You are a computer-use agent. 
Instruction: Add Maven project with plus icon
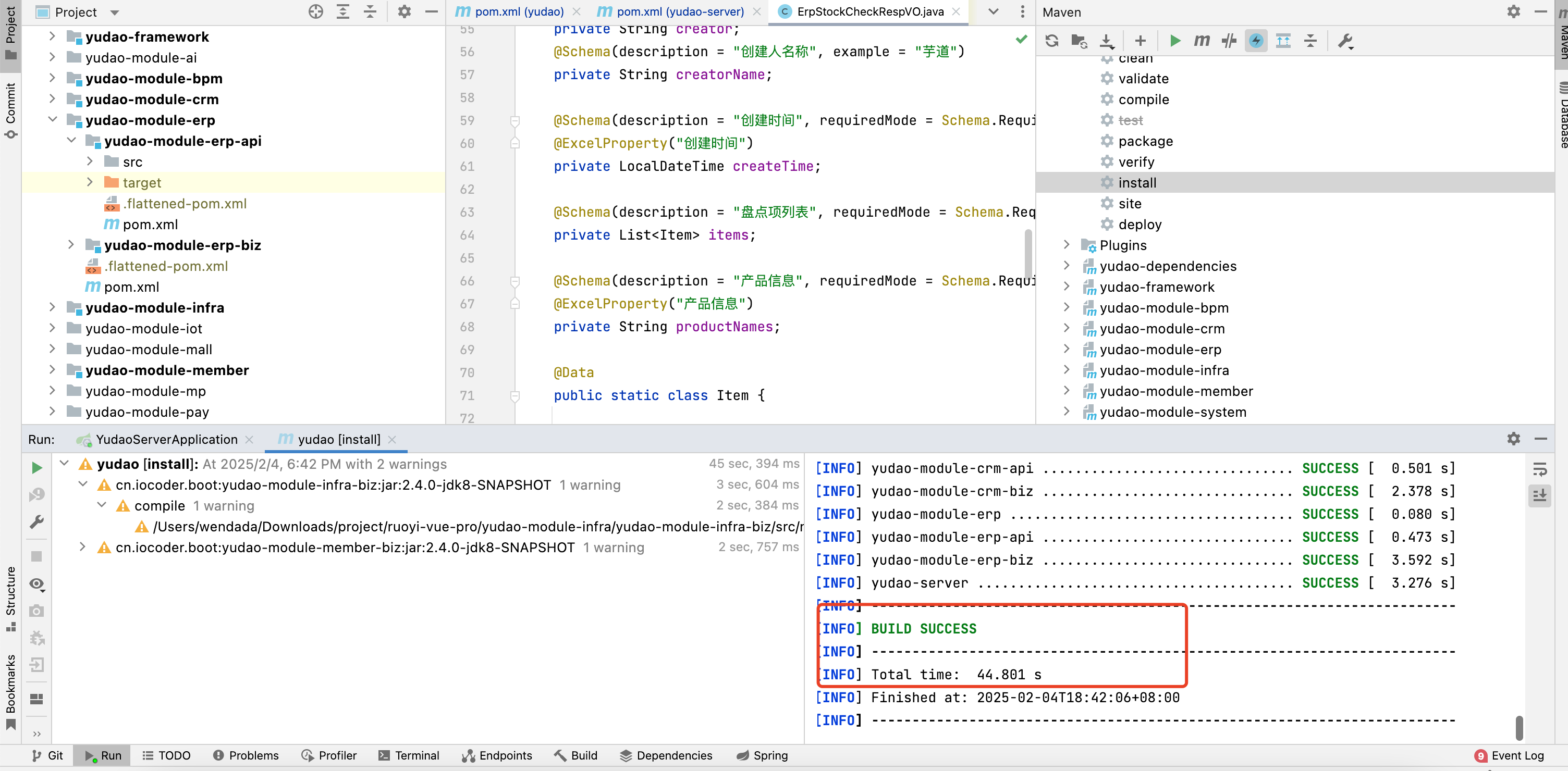pyautogui.click(x=1140, y=41)
